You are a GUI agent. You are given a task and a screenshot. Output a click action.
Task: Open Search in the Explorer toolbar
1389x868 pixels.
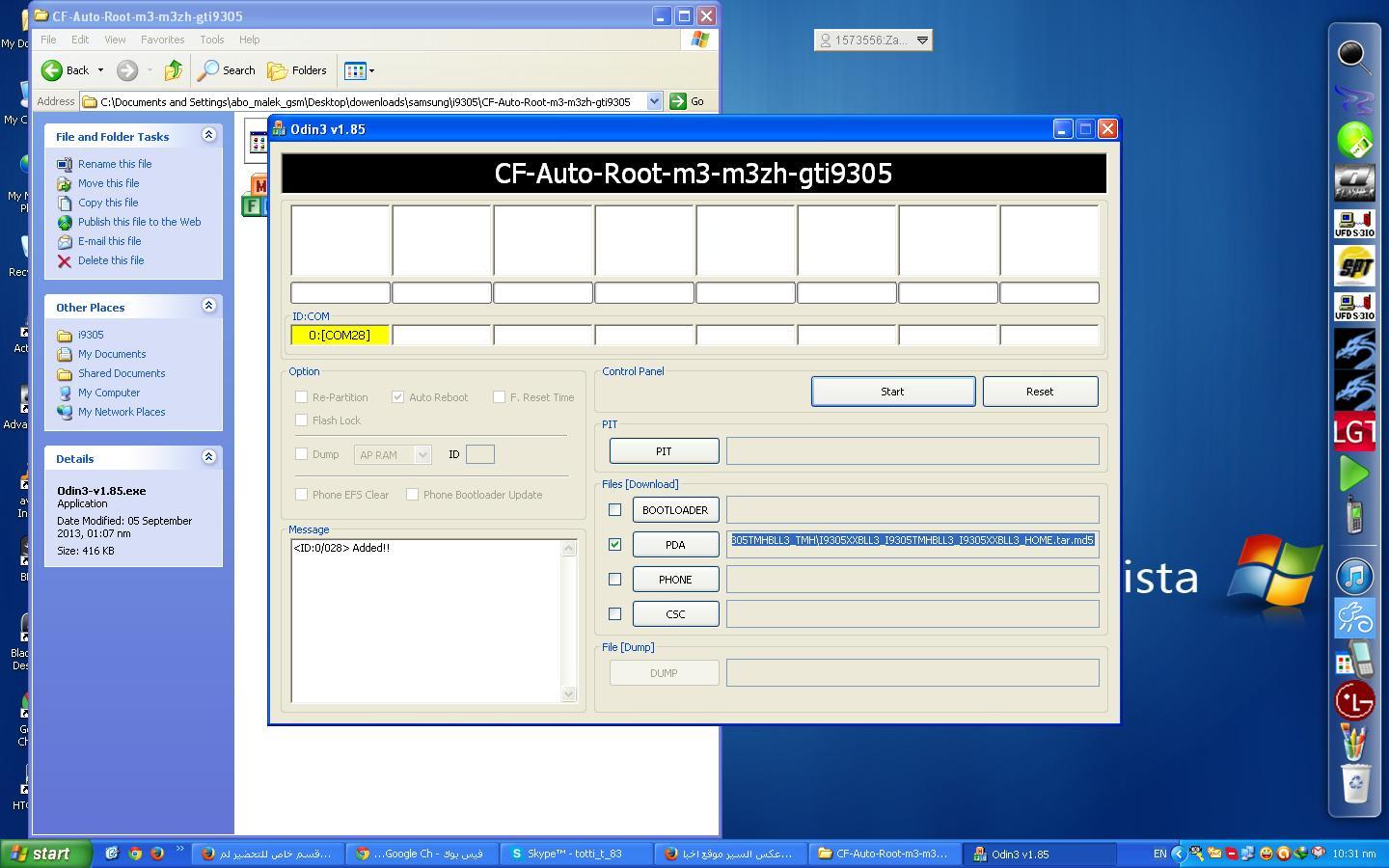click(227, 70)
